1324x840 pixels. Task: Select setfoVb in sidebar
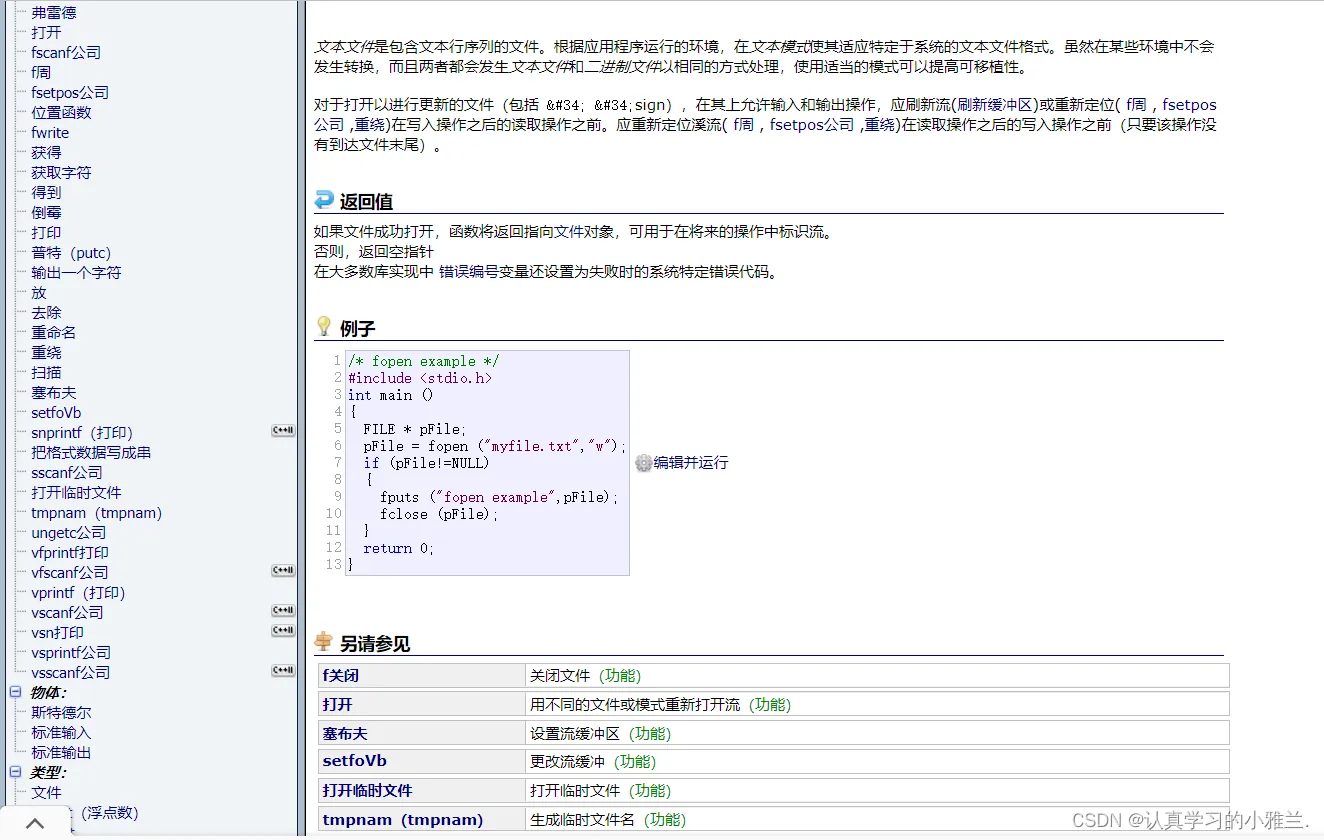coord(56,412)
